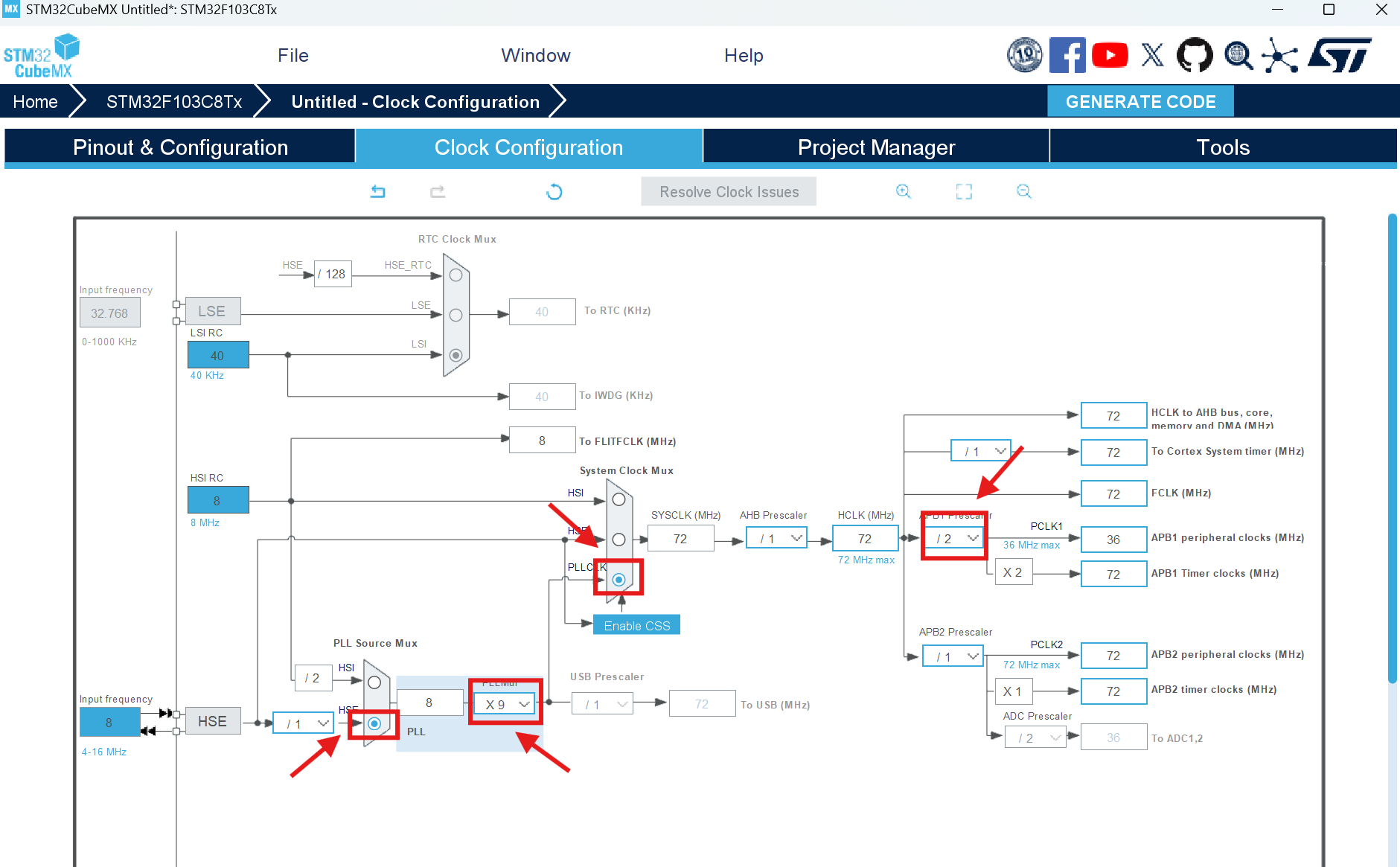Go to STM32F103C8Tx breadcrumb
Image resolution: width=1400 pixels, height=867 pixels.
(x=174, y=102)
